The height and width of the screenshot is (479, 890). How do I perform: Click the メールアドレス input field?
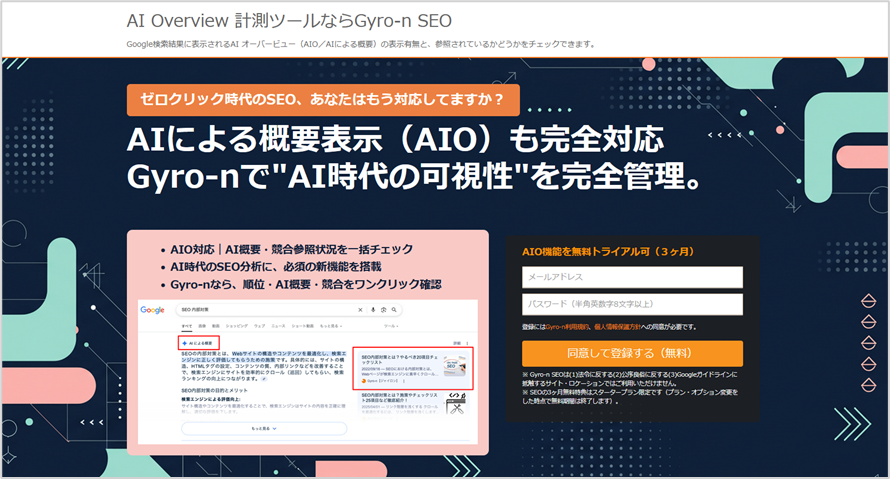(x=632, y=278)
